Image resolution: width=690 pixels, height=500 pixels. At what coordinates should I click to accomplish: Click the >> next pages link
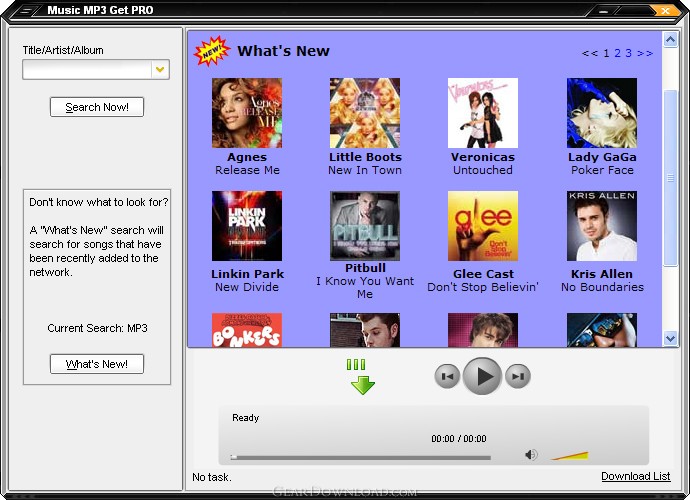pos(645,53)
